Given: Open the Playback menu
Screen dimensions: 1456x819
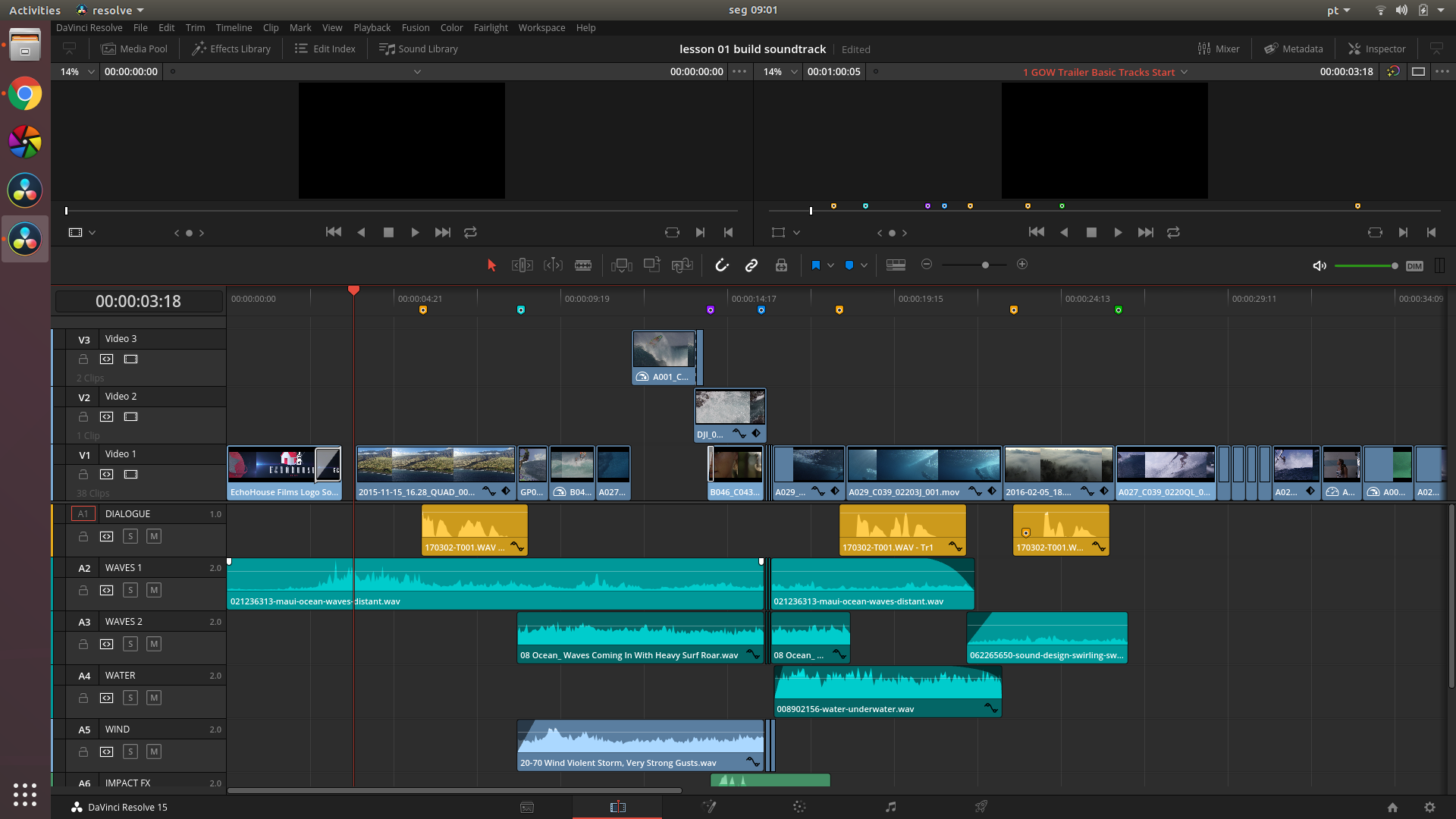Looking at the screenshot, I should 372,27.
